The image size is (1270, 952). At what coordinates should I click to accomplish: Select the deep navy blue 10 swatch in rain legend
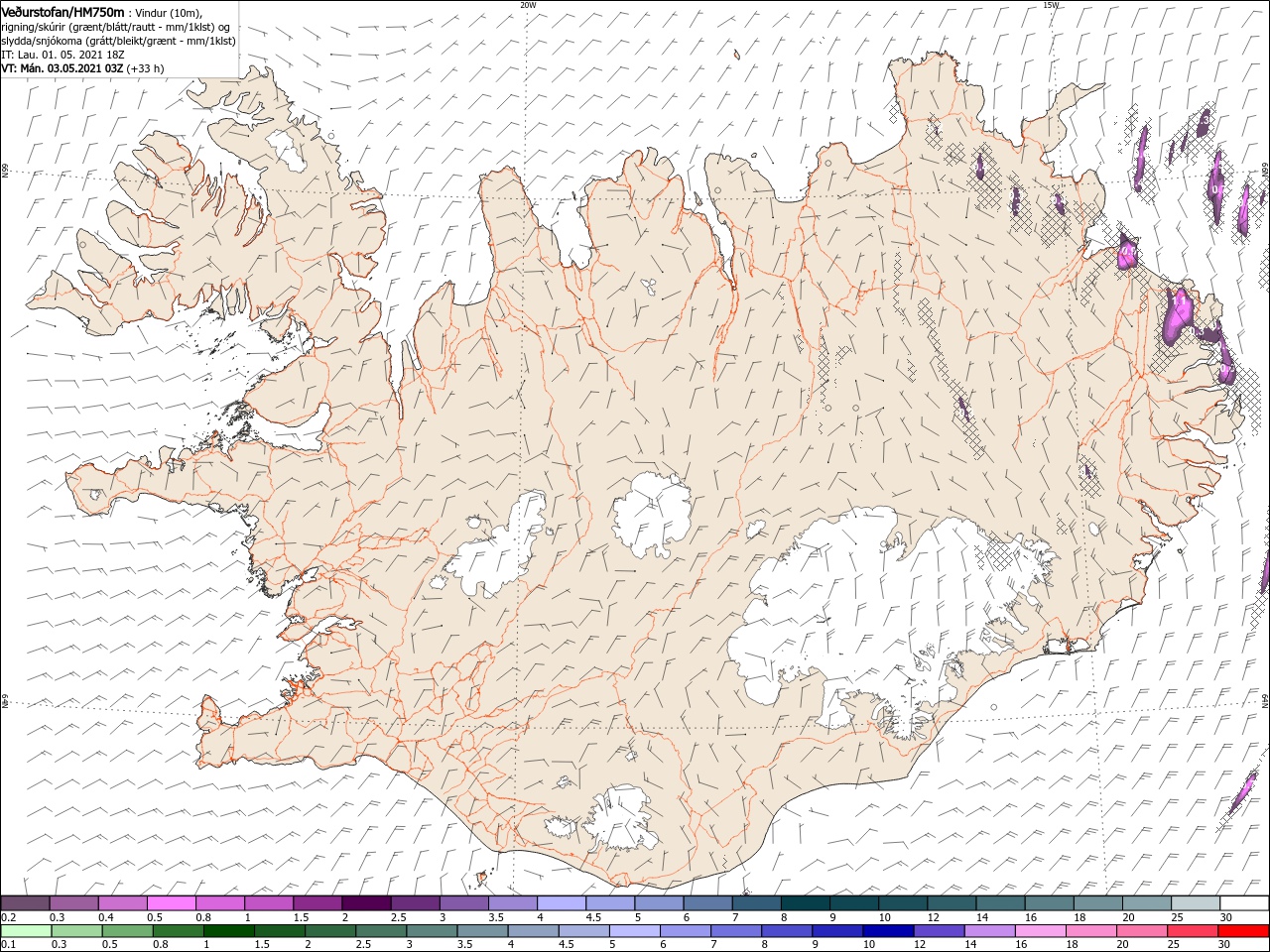[x=887, y=931]
